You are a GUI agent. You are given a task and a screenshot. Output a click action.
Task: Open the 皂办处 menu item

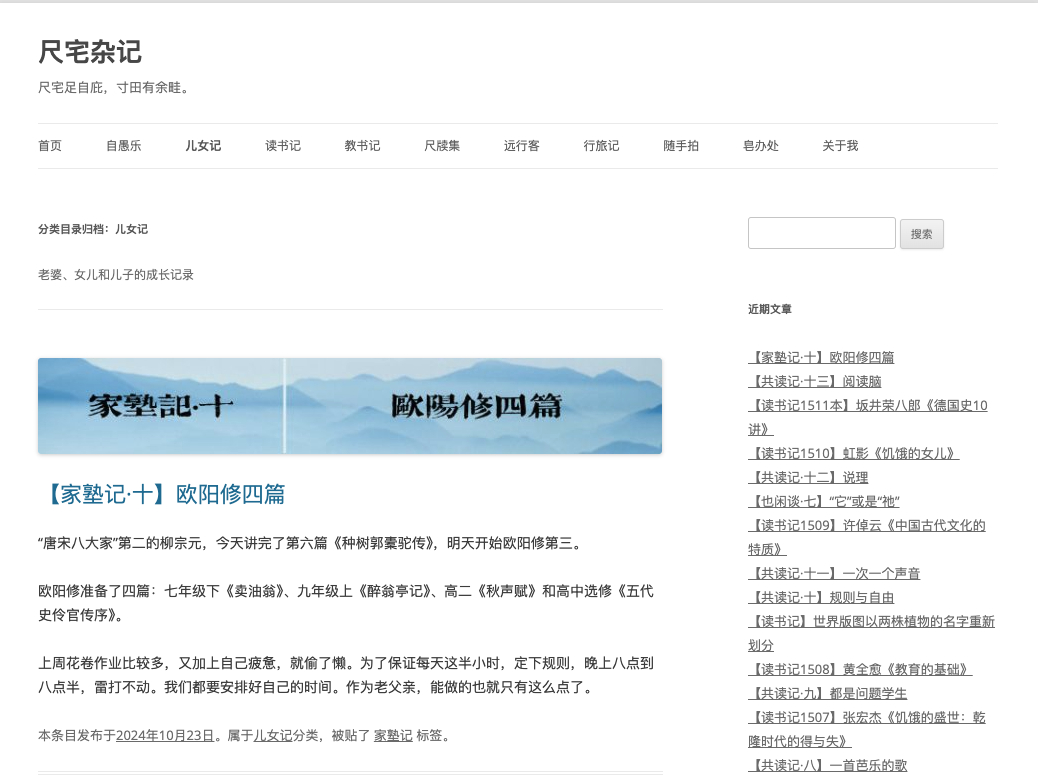pyautogui.click(x=761, y=146)
